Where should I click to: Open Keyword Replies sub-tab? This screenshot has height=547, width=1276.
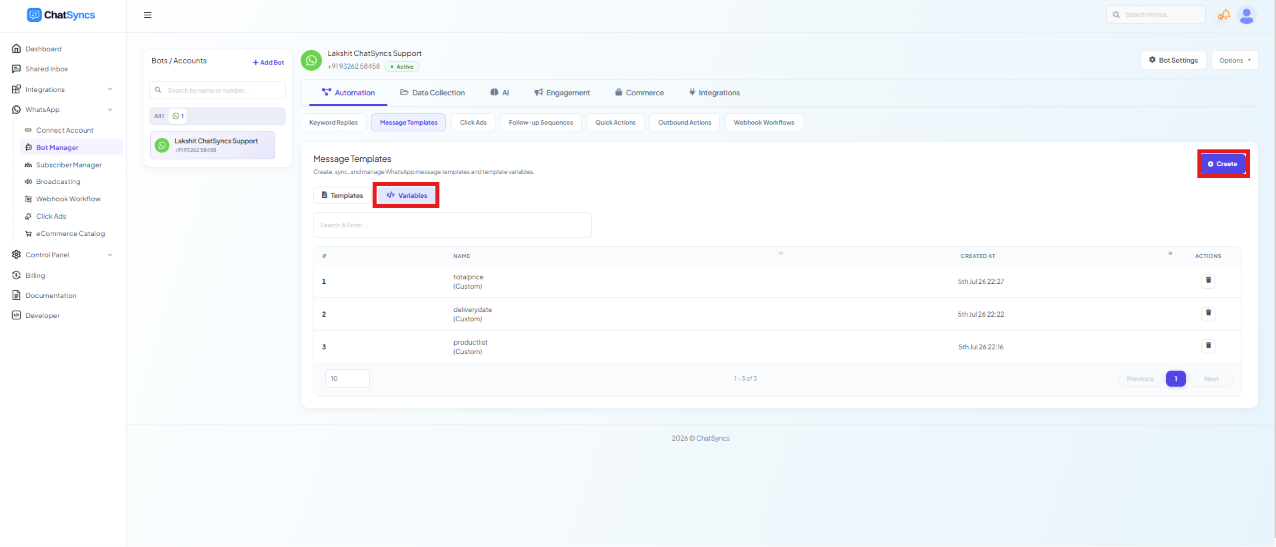pyautogui.click(x=333, y=122)
